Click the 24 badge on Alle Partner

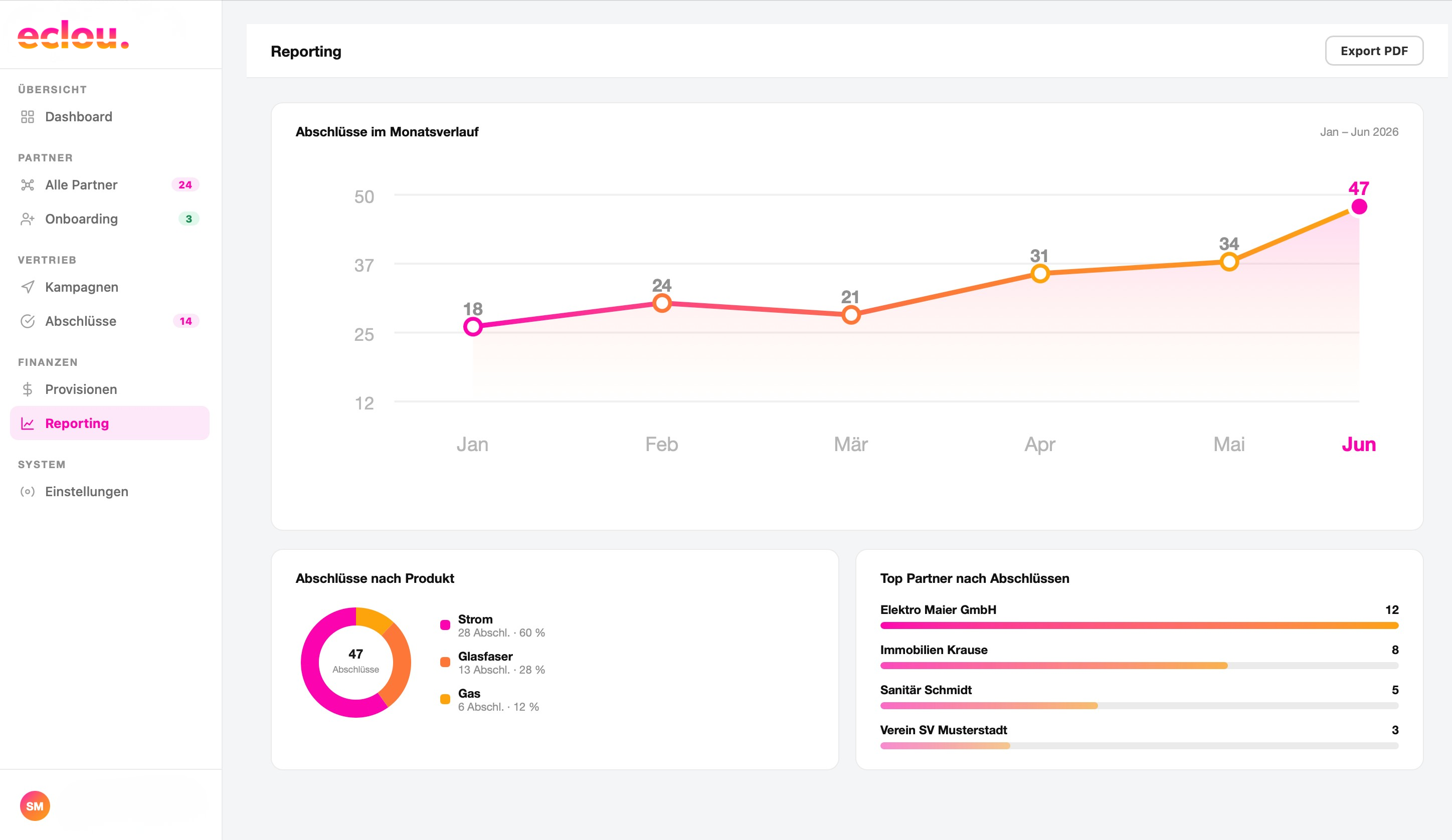185,185
